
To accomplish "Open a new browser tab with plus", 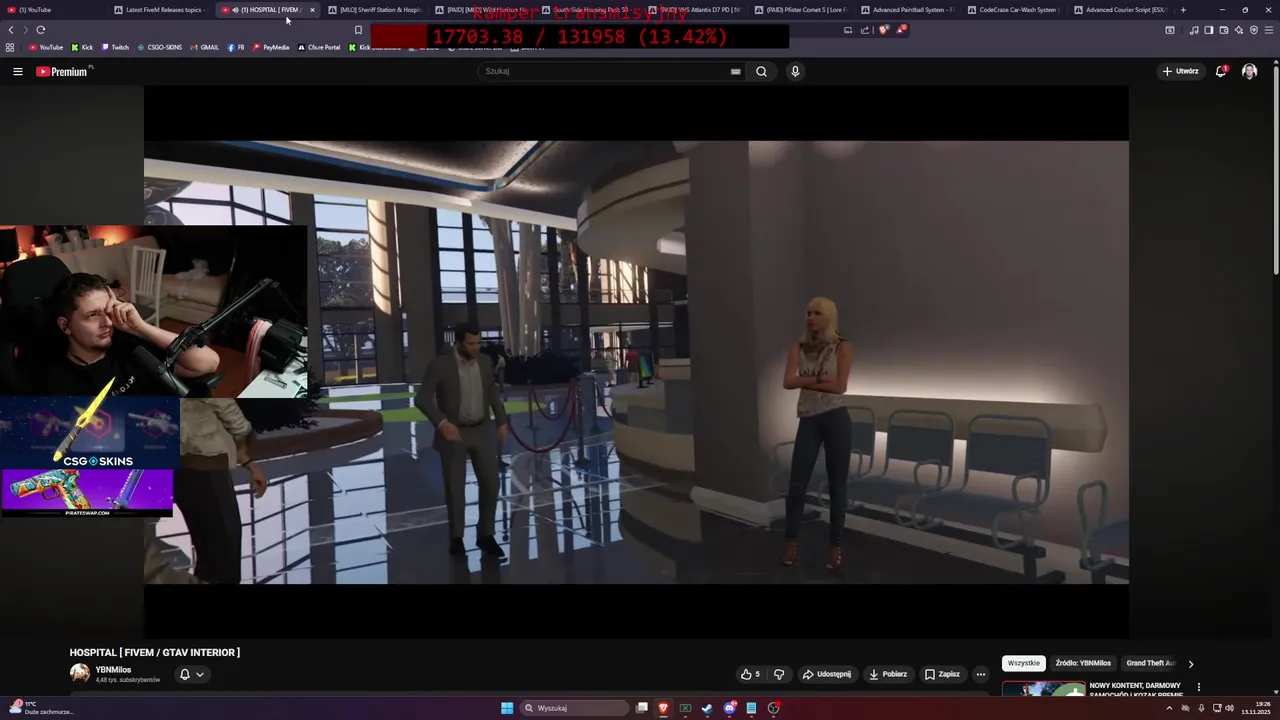I will pyautogui.click(x=1183, y=10).
